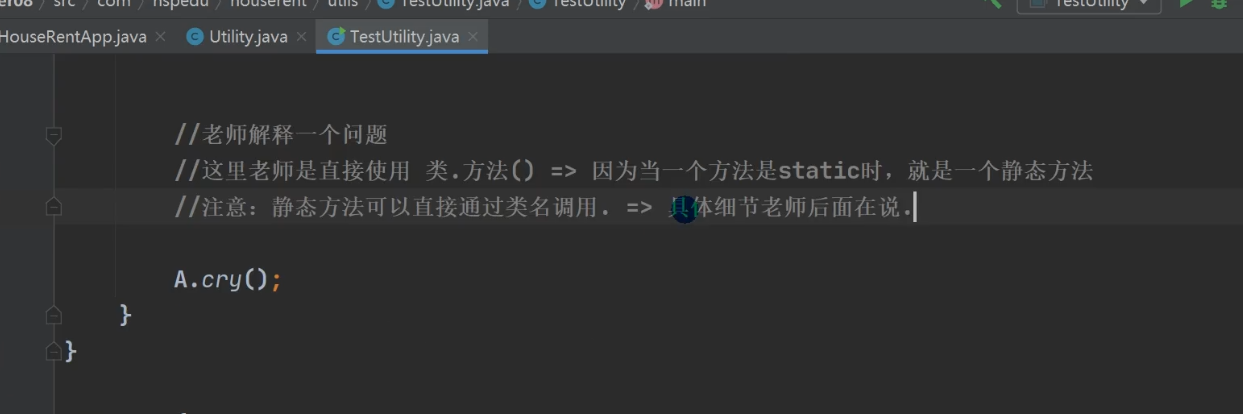Close the TestUtility.java editor tab

coord(473,37)
